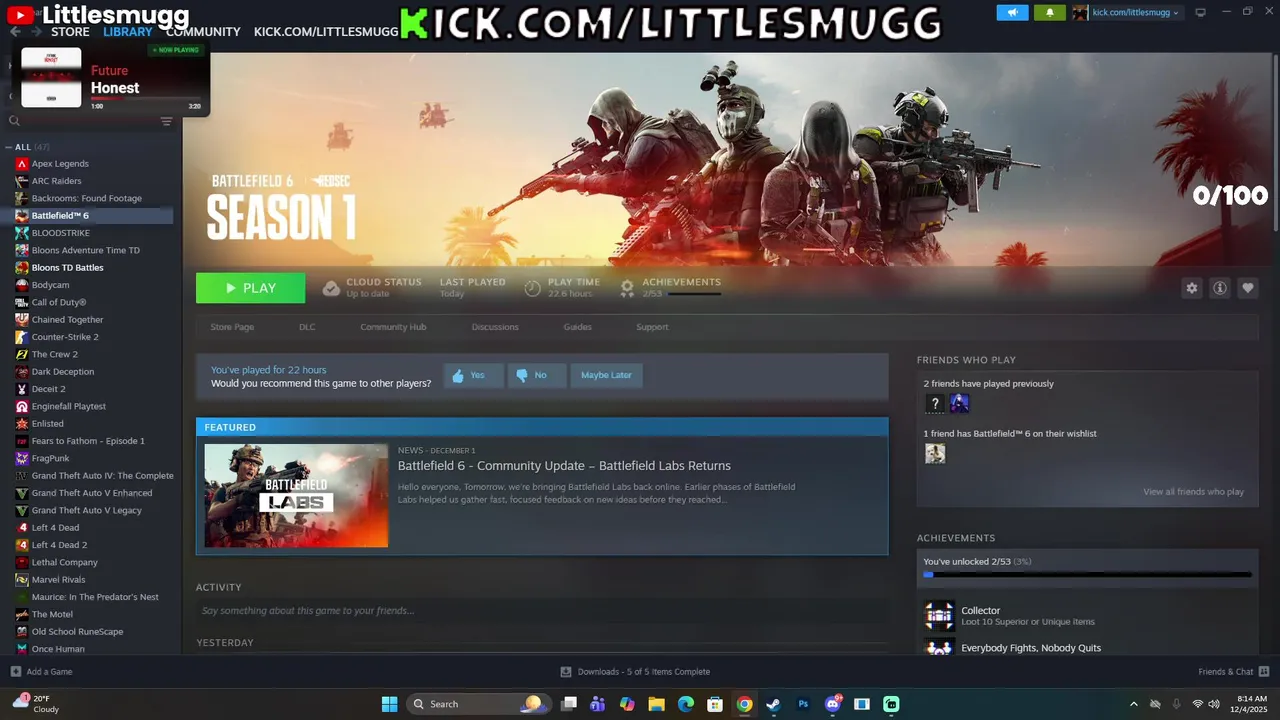Choose No for the recommendation
The height and width of the screenshot is (720, 1280).
click(x=537, y=376)
